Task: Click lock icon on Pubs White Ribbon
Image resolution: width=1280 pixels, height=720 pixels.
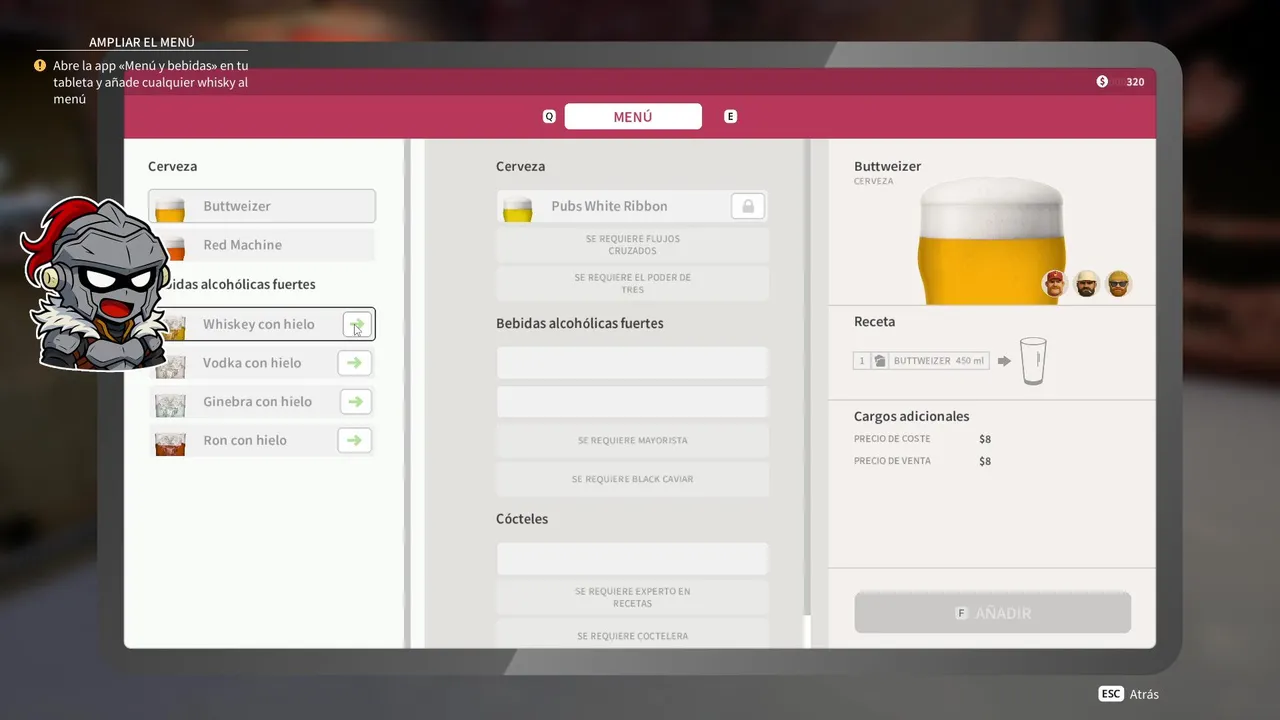Action: click(747, 206)
